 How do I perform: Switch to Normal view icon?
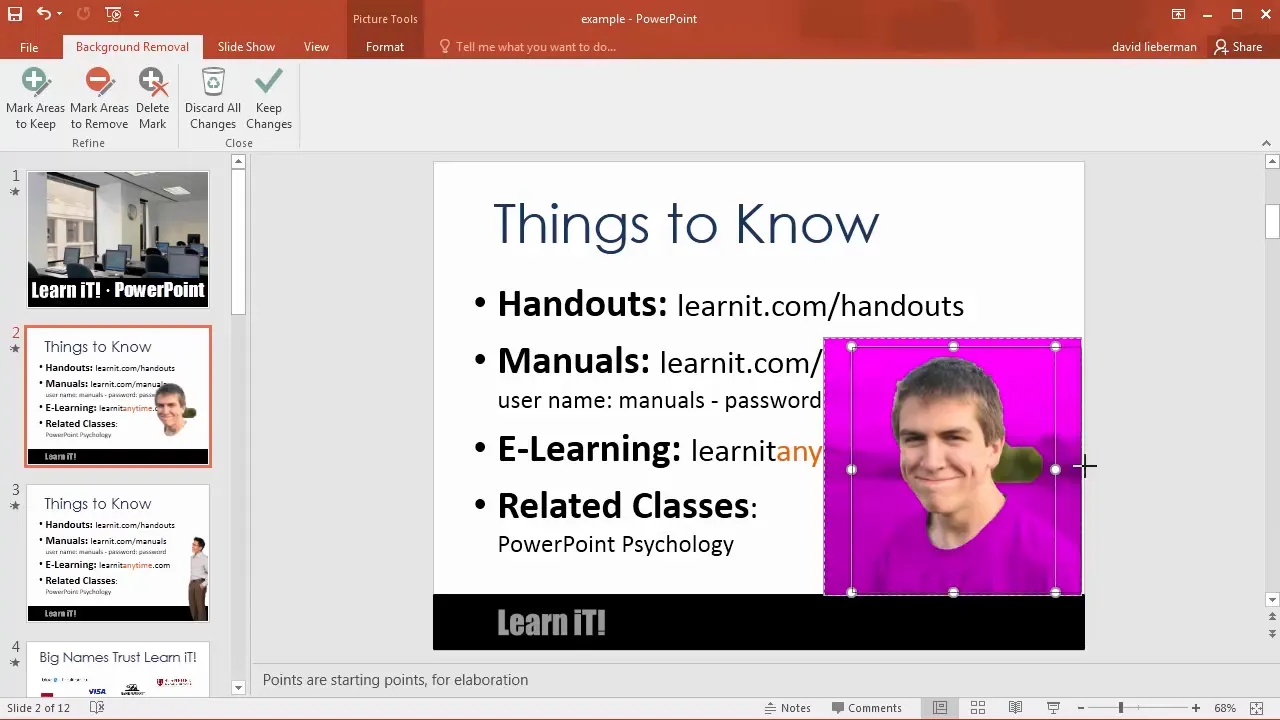940,708
